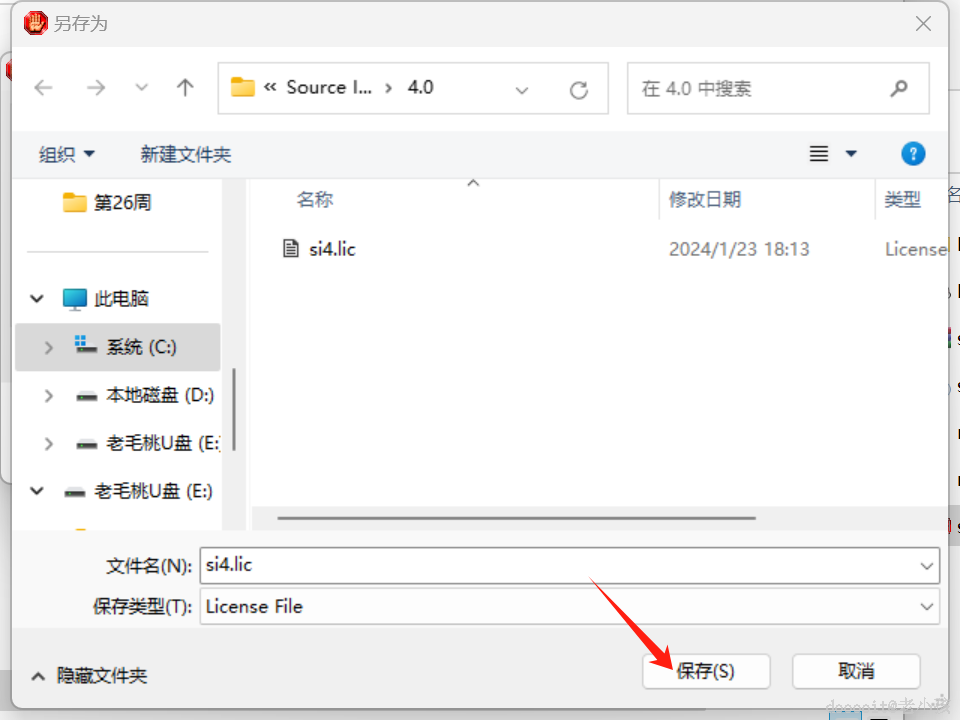Go up to the parent folder
The height and width of the screenshot is (720, 960).
pos(185,88)
